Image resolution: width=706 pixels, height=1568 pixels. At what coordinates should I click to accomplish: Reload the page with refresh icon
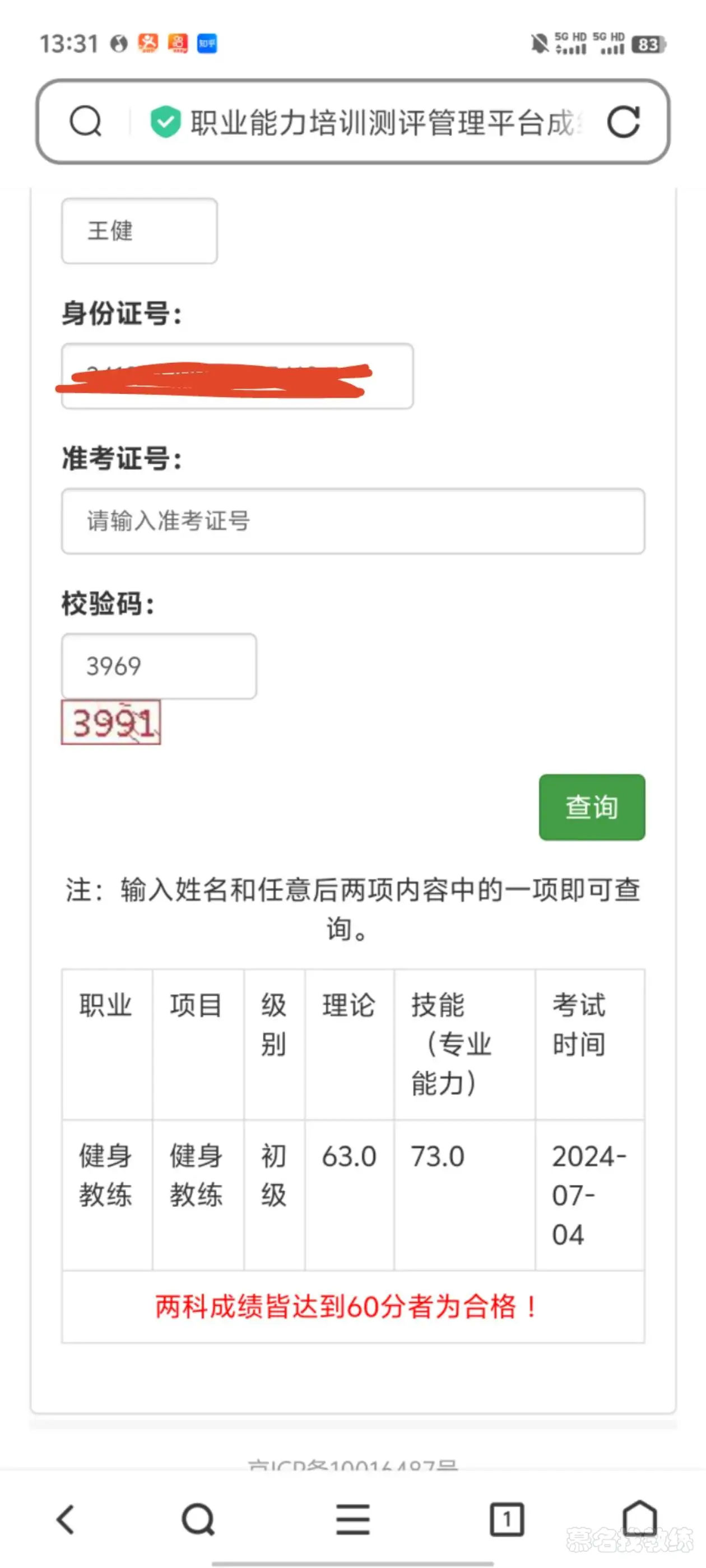click(x=623, y=122)
